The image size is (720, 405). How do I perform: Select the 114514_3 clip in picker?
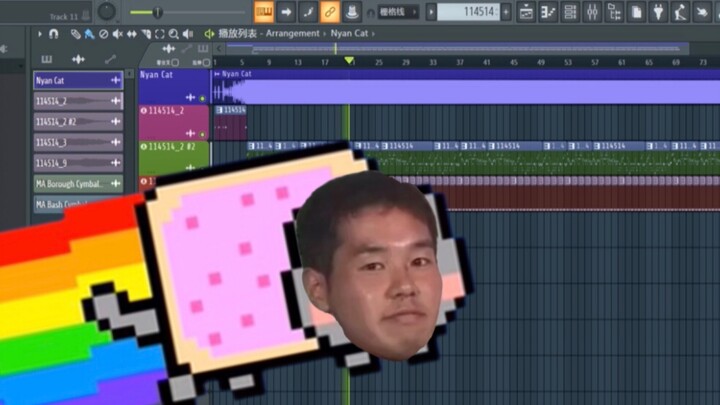tap(78, 142)
